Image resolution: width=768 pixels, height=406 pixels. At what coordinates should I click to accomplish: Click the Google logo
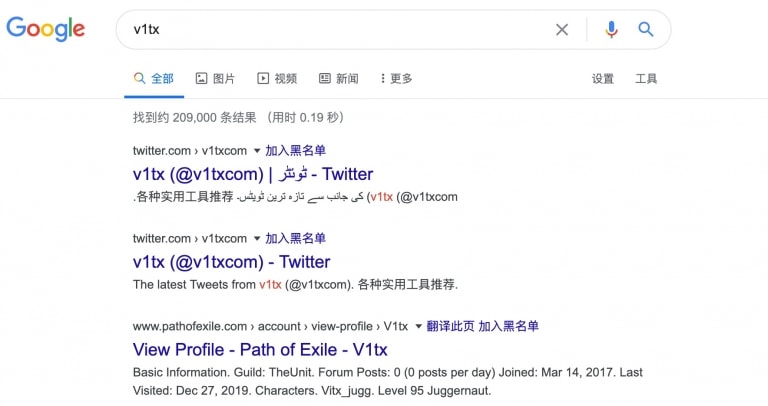pos(46,29)
